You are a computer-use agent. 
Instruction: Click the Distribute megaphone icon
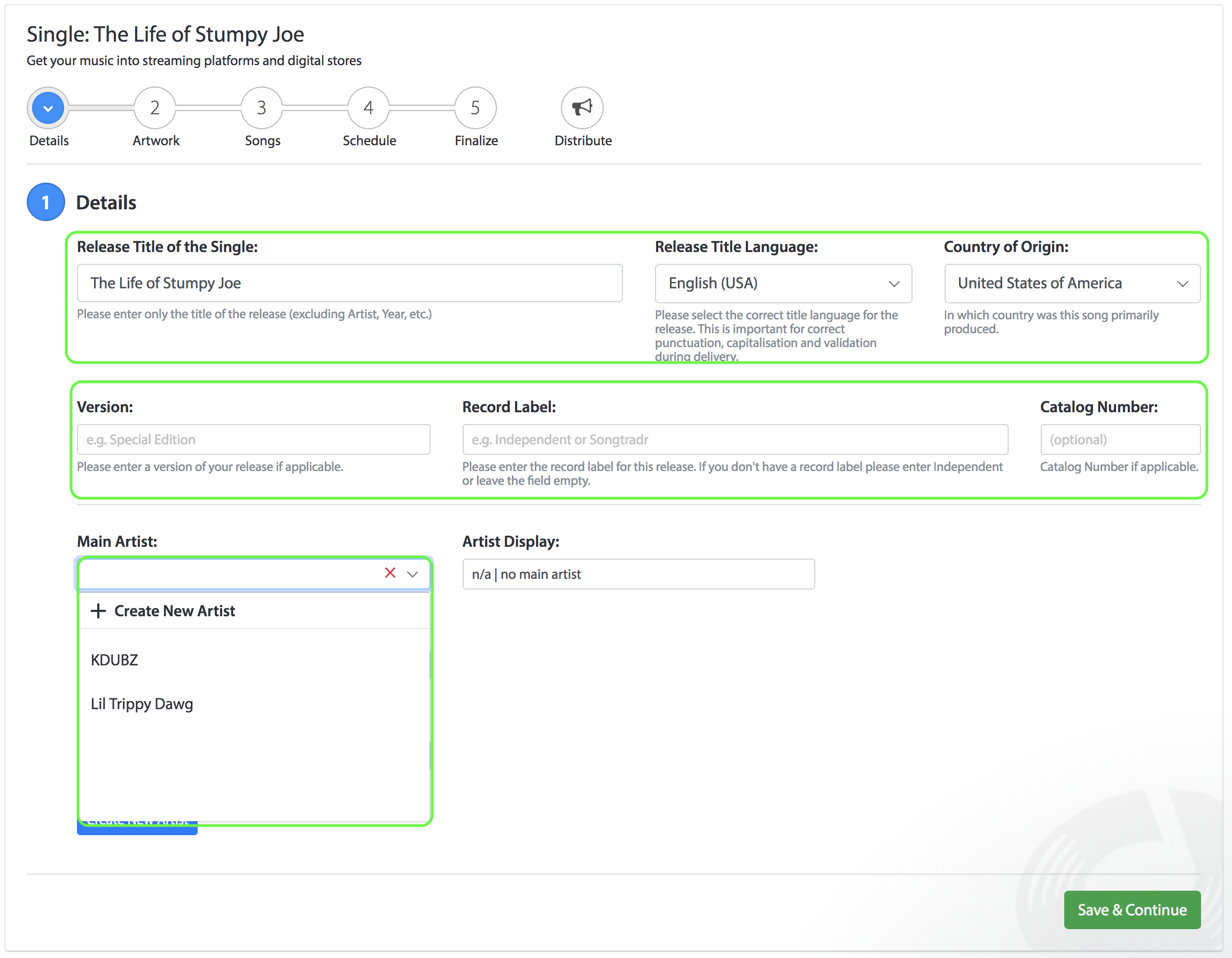(582, 108)
